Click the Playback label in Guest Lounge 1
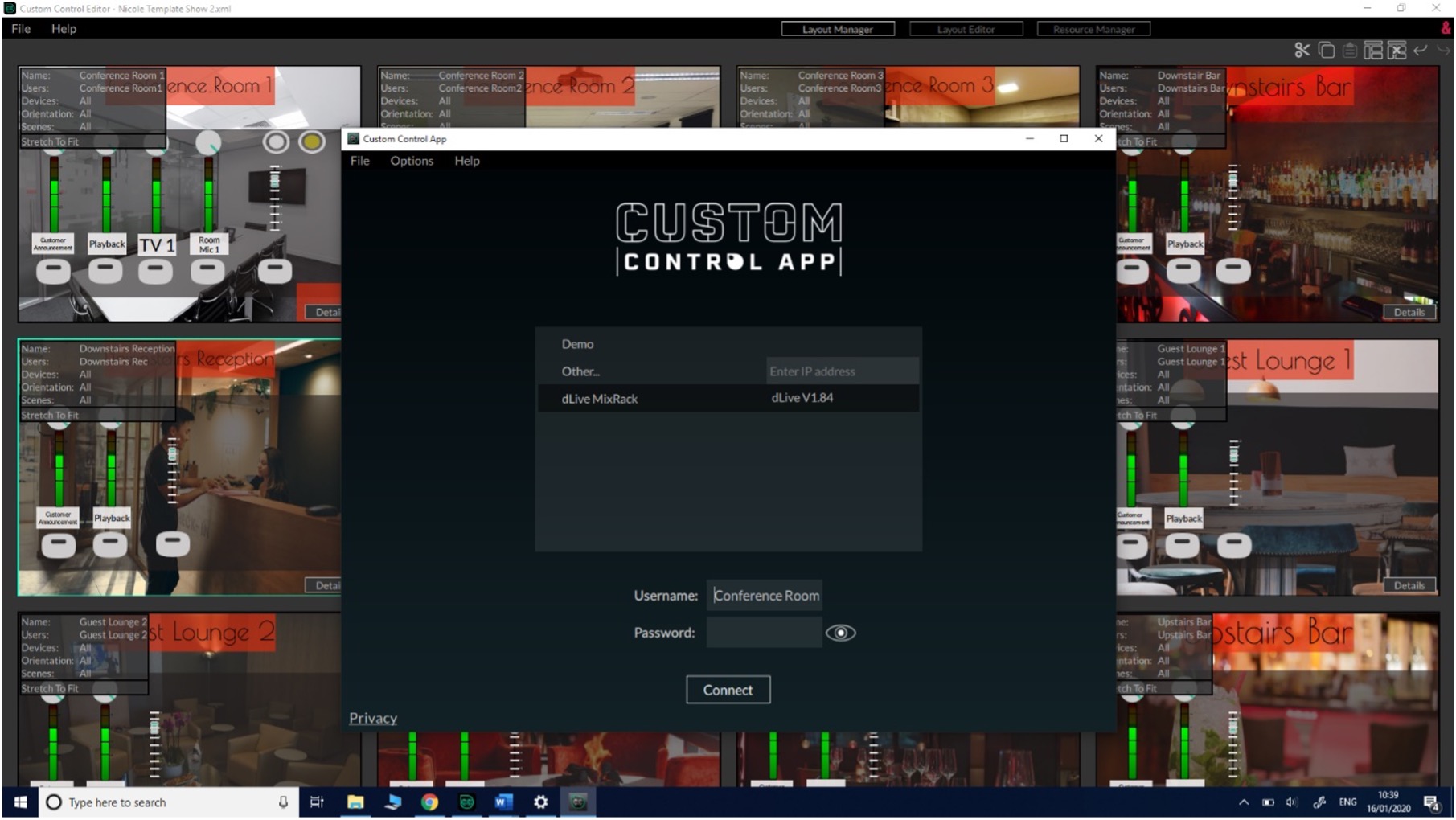Viewport: 1456px width, 820px height. click(x=1183, y=519)
